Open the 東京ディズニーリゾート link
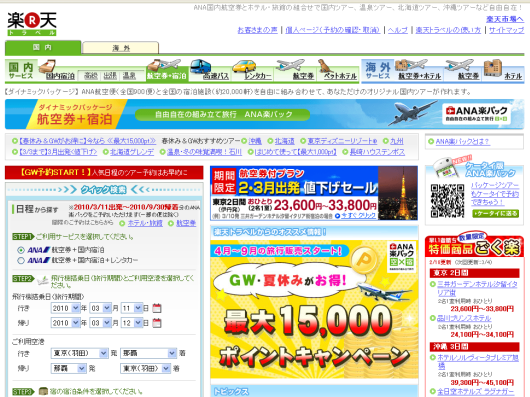 (x=342, y=141)
